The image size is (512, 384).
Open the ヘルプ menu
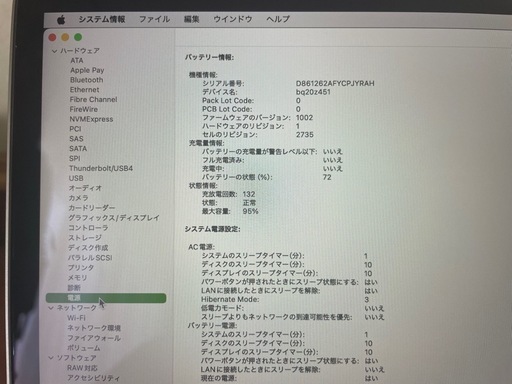[x=278, y=19]
